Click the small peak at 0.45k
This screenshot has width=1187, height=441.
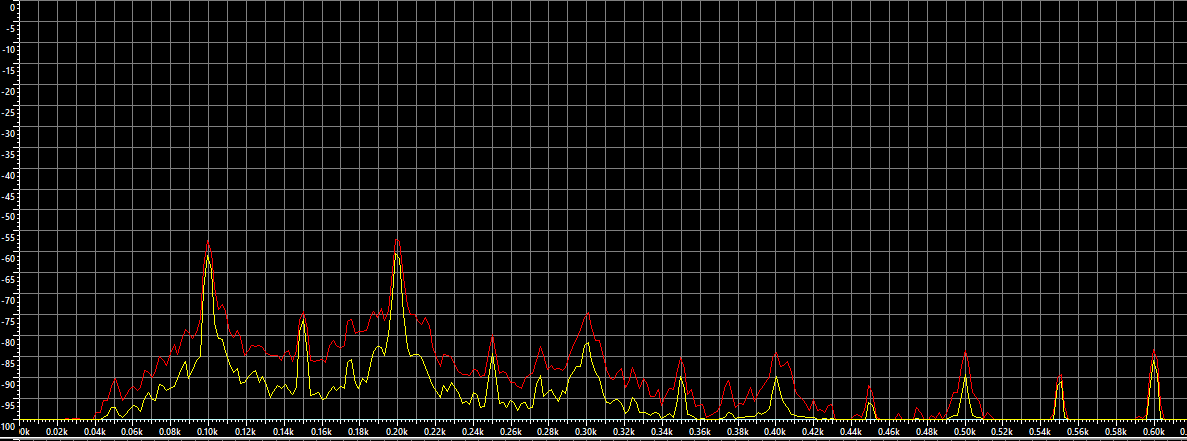click(870, 388)
